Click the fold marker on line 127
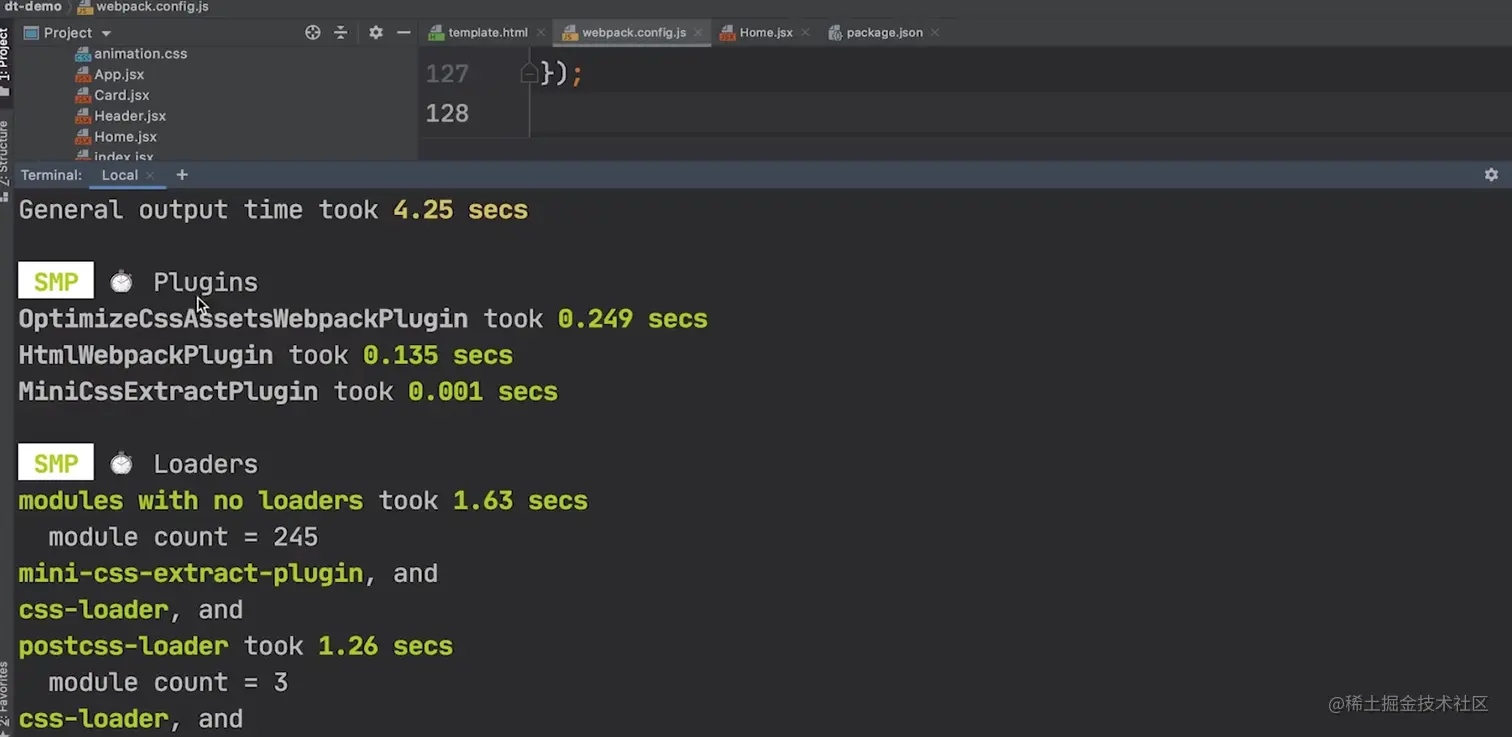Screen dimensions: 1512x737 coord(529,73)
